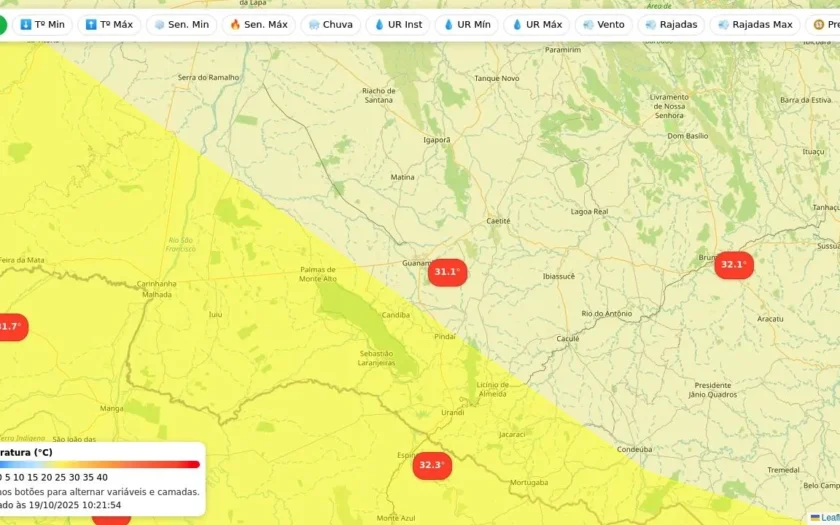Click the Tremedal town label

pyautogui.click(x=784, y=470)
